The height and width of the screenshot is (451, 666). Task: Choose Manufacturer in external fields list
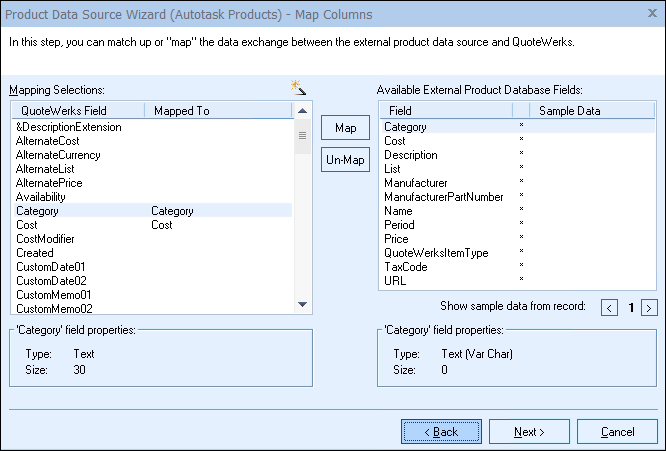[416, 184]
